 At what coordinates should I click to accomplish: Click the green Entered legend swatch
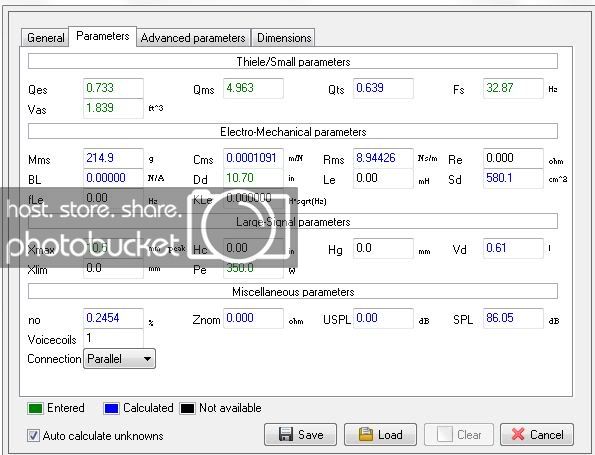point(35,408)
